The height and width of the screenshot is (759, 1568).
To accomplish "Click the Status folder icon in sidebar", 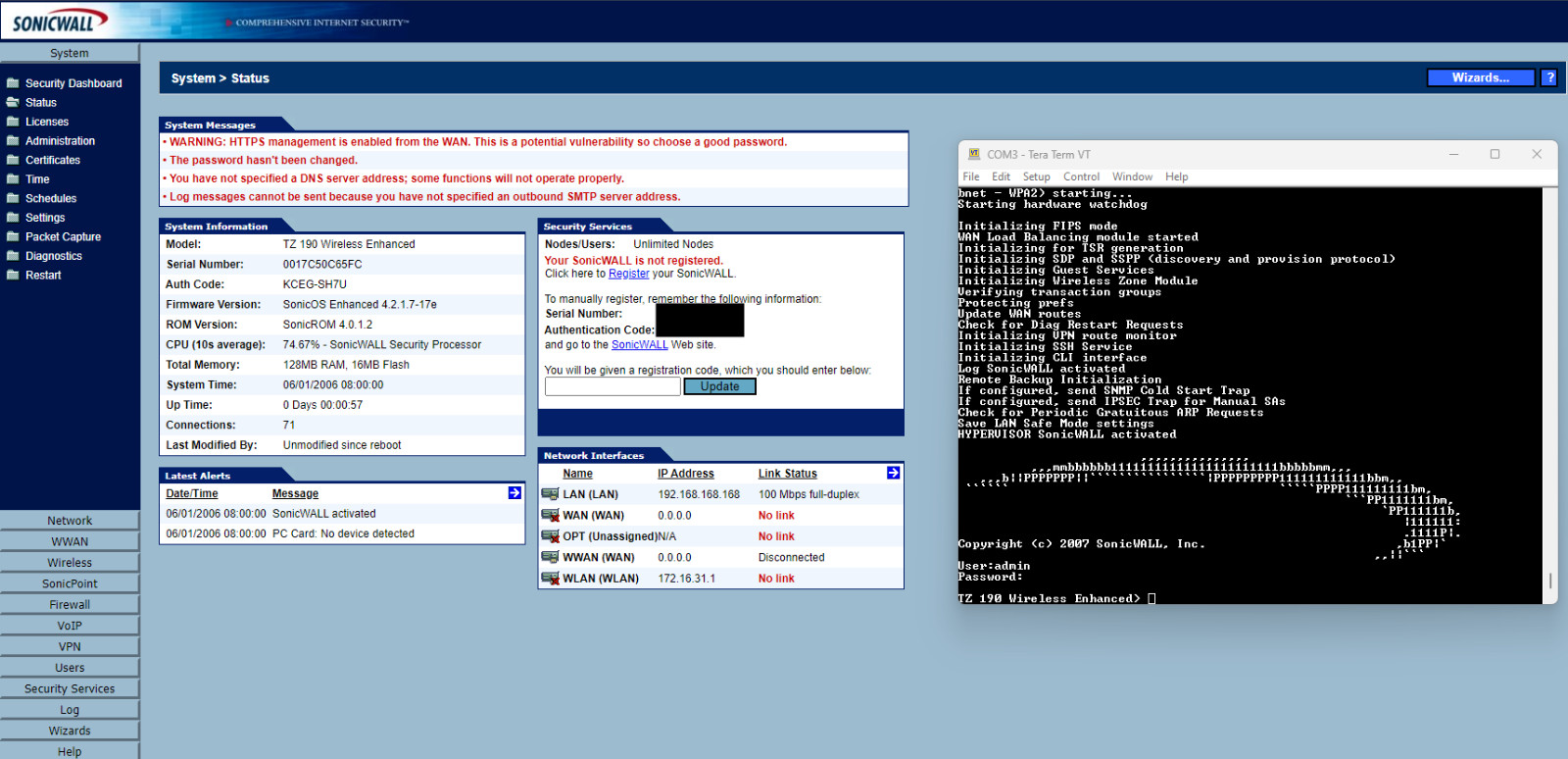I will pyautogui.click(x=13, y=102).
